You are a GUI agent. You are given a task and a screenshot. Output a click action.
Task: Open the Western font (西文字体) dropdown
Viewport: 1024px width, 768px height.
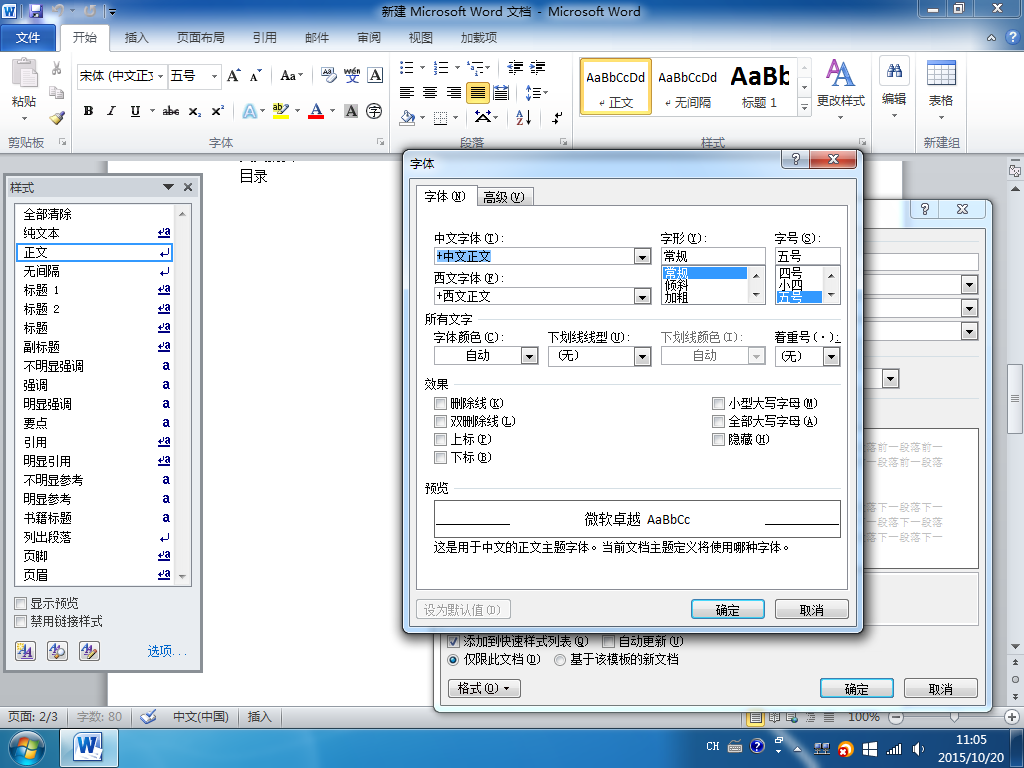[643, 296]
